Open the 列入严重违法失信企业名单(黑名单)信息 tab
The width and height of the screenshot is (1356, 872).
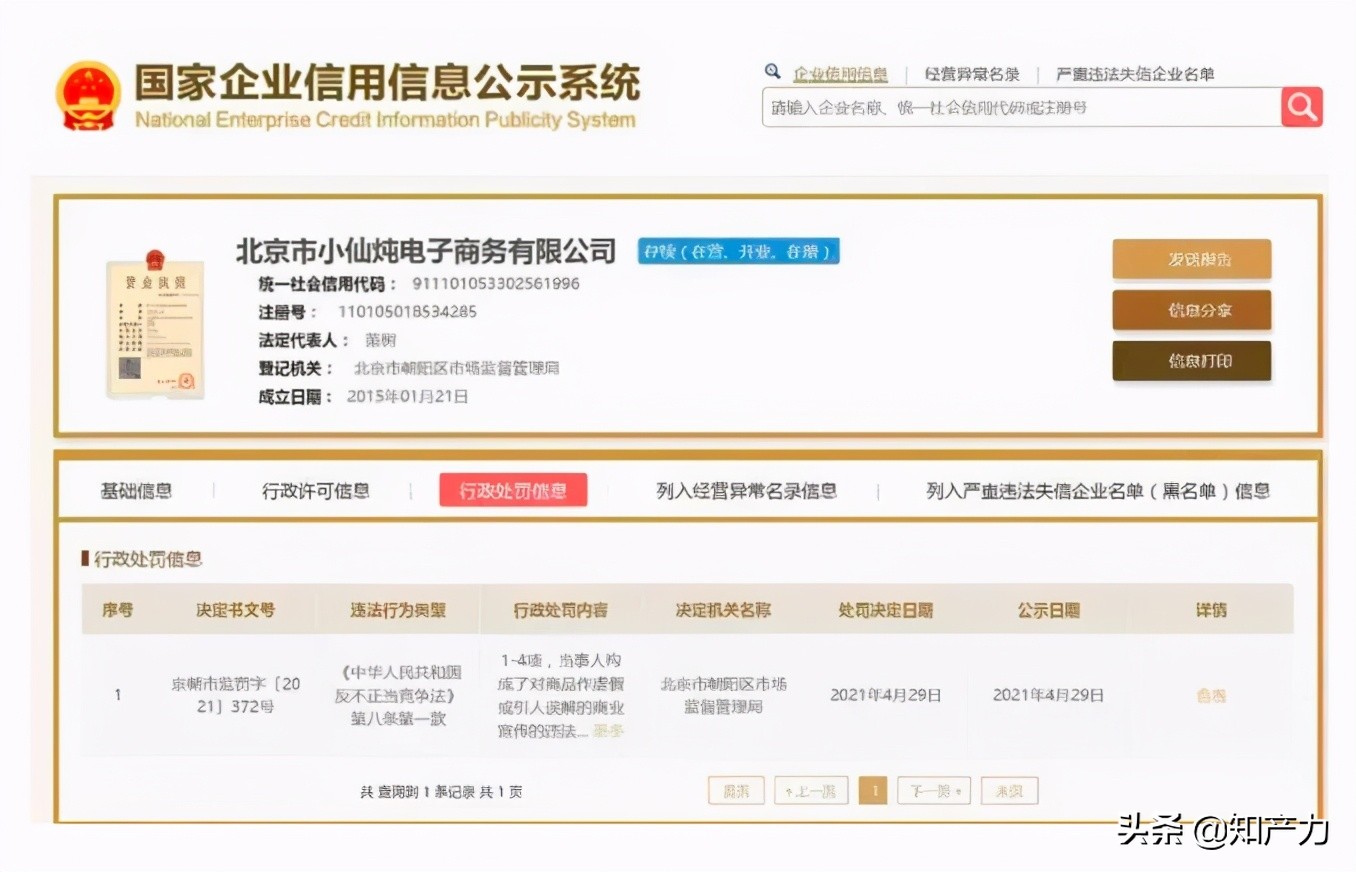click(x=1098, y=491)
